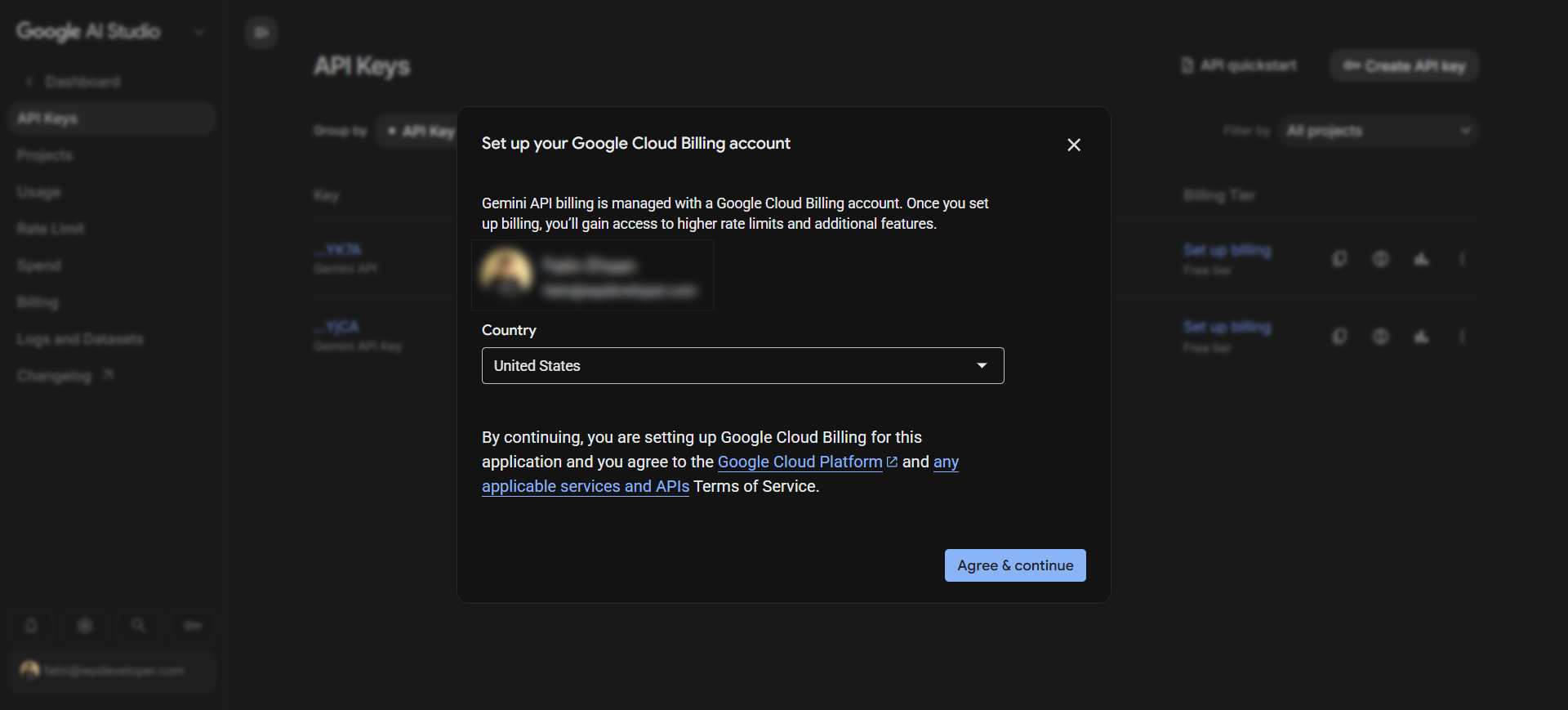View usage chart for the YK7A key
1568x710 pixels.
coord(1422,259)
